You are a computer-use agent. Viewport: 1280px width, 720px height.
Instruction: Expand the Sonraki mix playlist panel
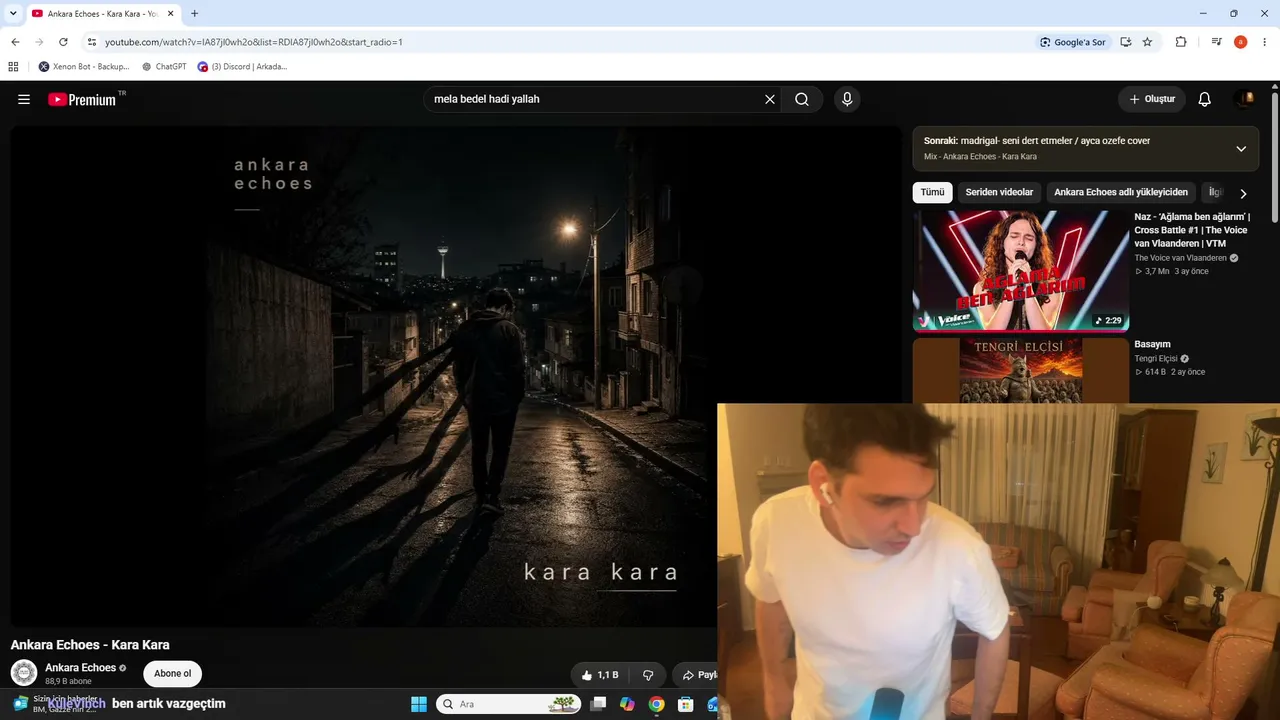(x=1241, y=148)
